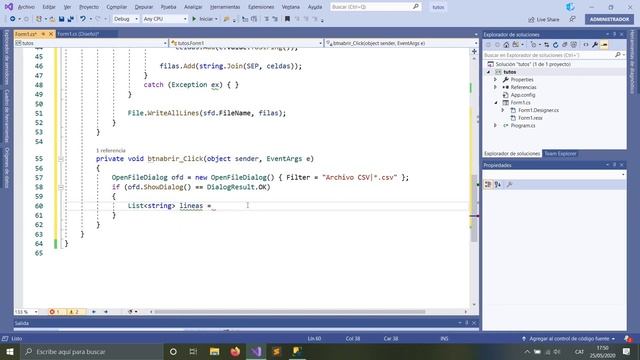Collapse the tutos project node
This screenshot has width=640, height=360.
point(489,72)
